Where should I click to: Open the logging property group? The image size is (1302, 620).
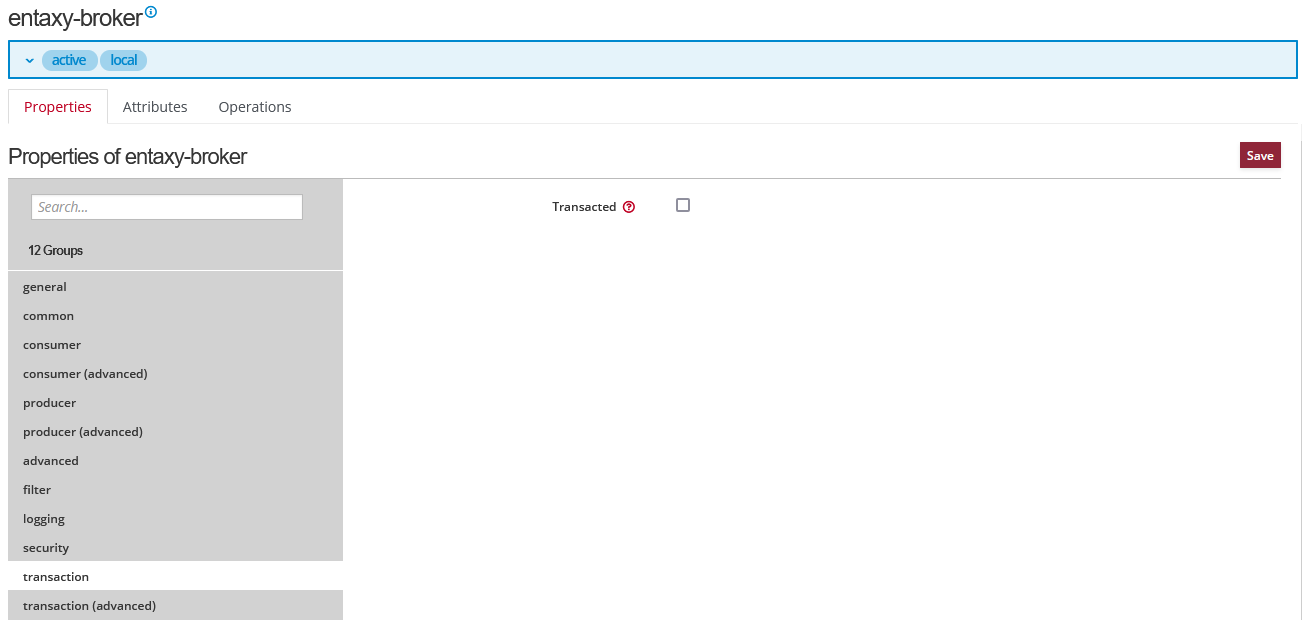44,519
